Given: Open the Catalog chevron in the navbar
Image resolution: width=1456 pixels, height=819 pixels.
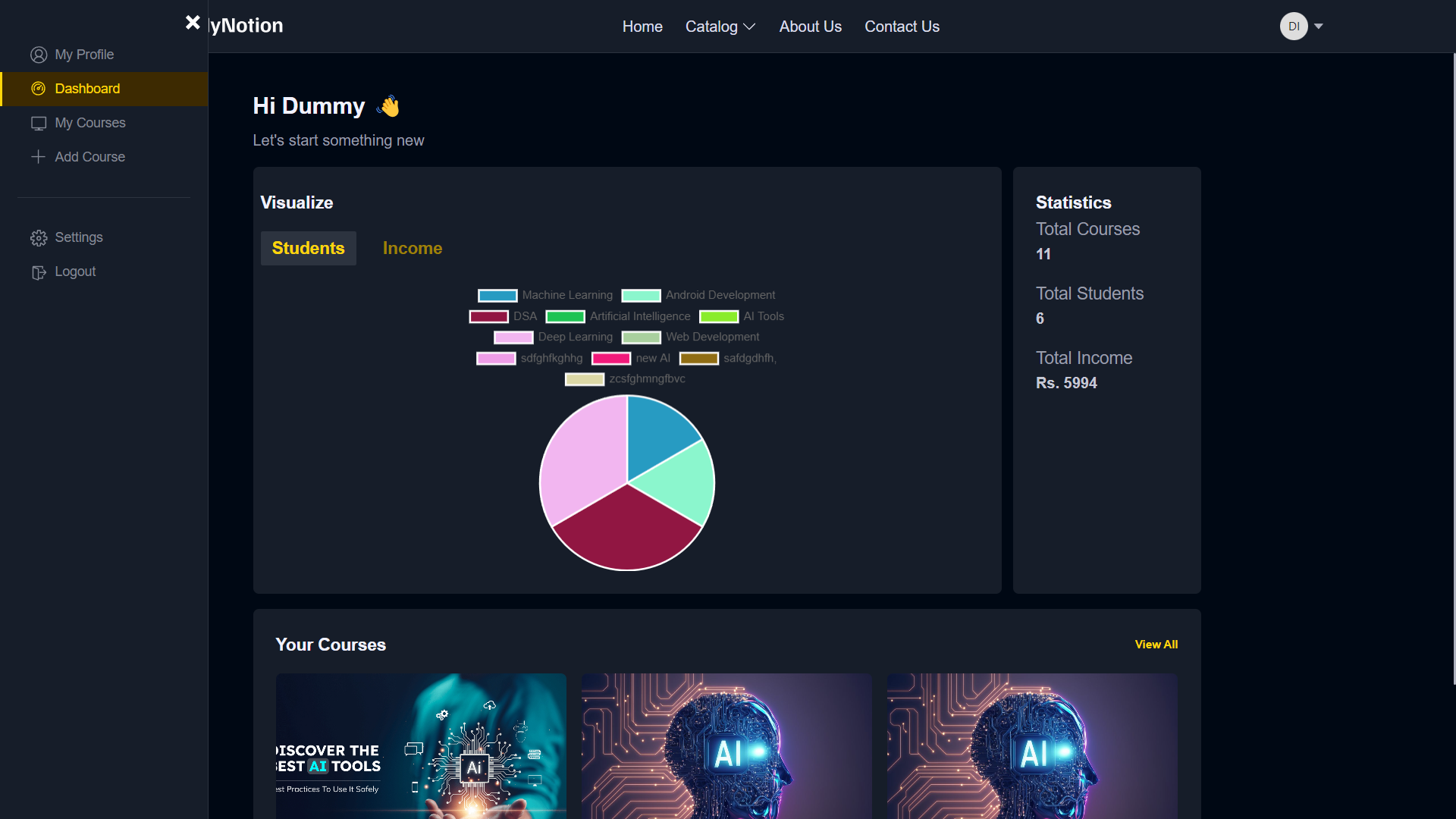Looking at the screenshot, I should pyautogui.click(x=749, y=27).
